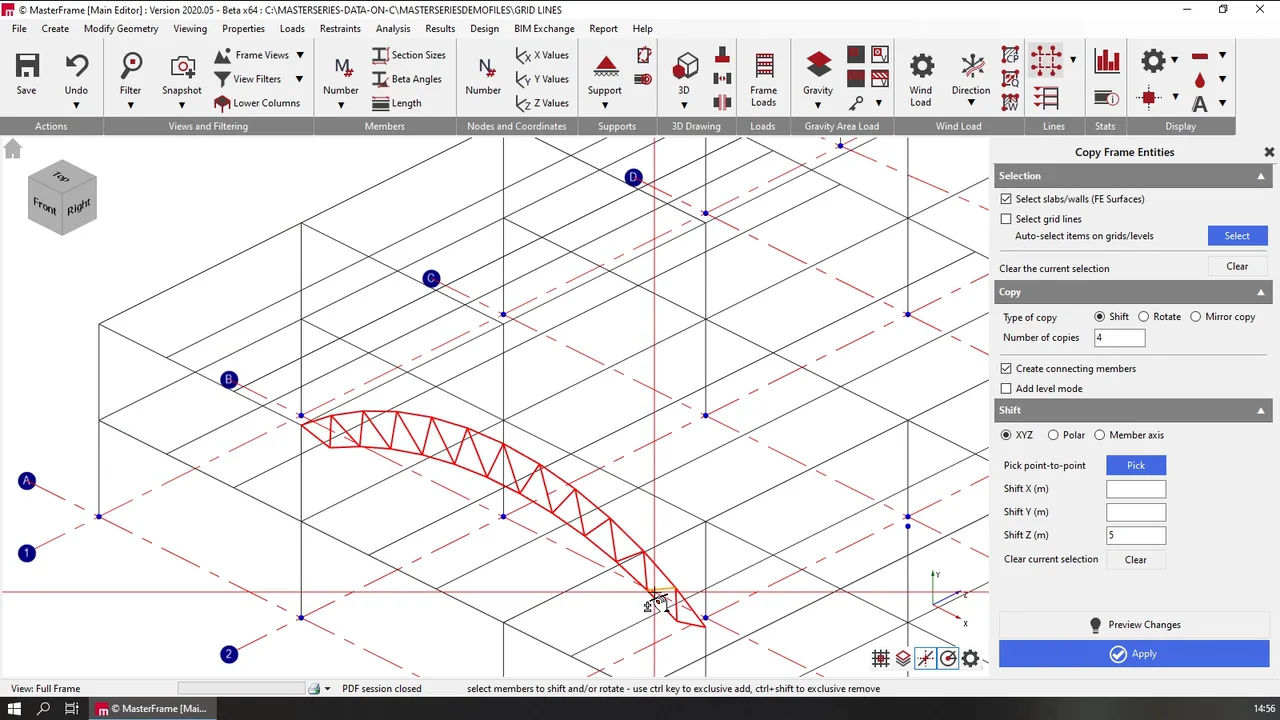This screenshot has width=1280, height=720.
Task: Choose Polar shift option
Action: (1053, 435)
